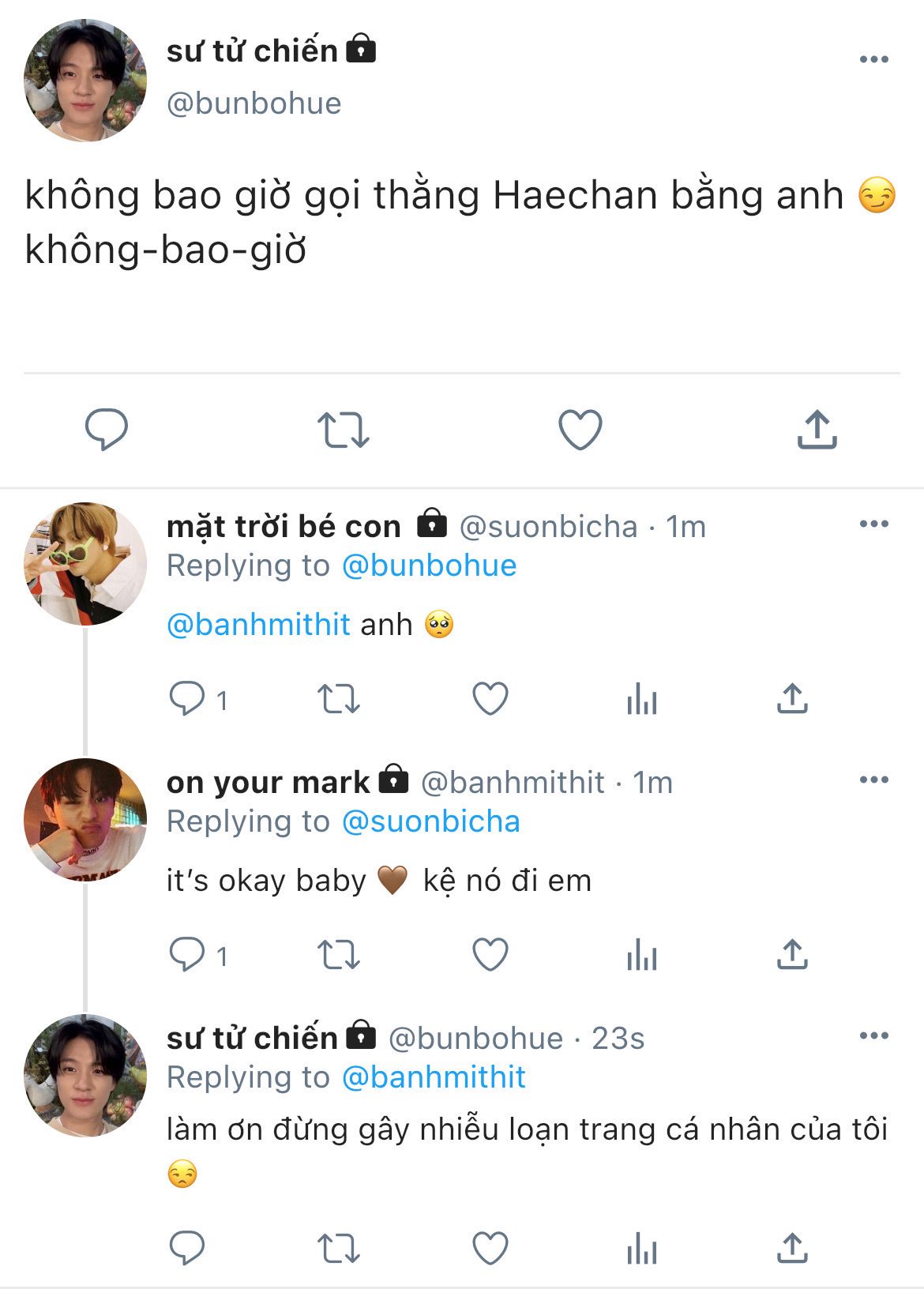Open more options for the main tweet
The image size is (924, 1289).
[873, 60]
